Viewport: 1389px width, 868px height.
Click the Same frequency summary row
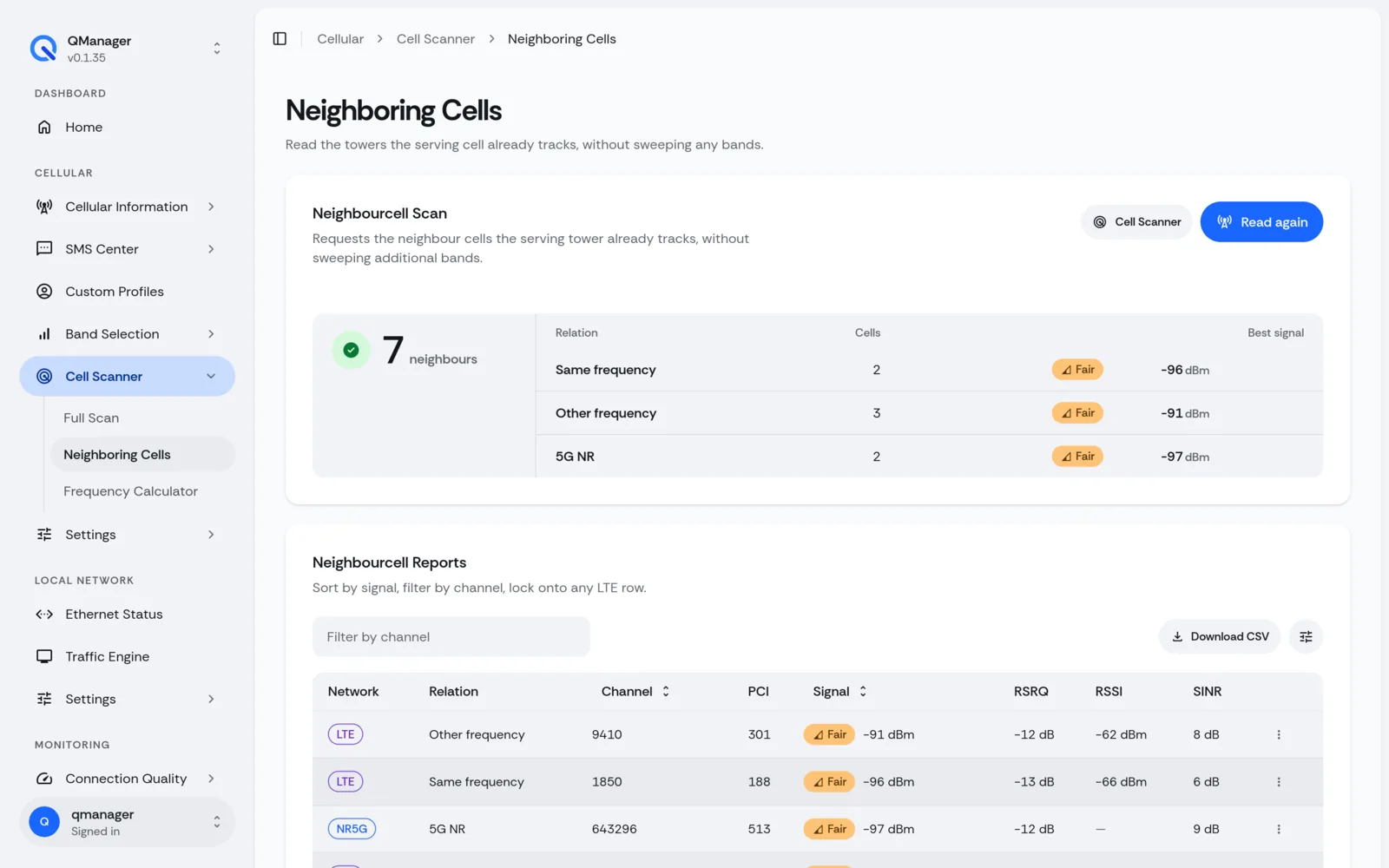pos(929,370)
